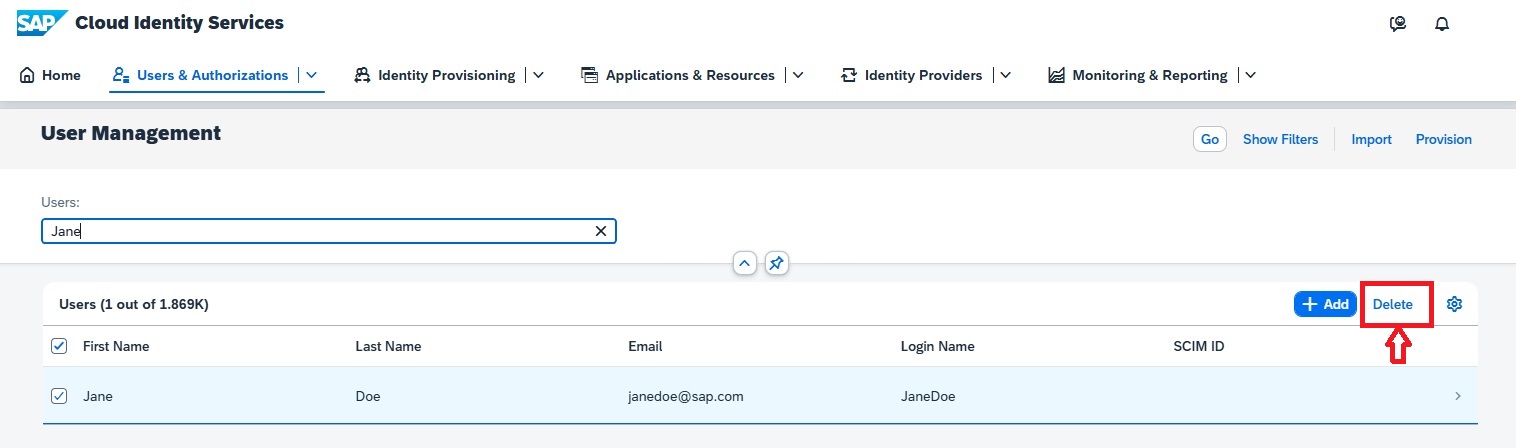Click the Email column header
The height and width of the screenshot is (448, 1516).
tap(645, 346)
